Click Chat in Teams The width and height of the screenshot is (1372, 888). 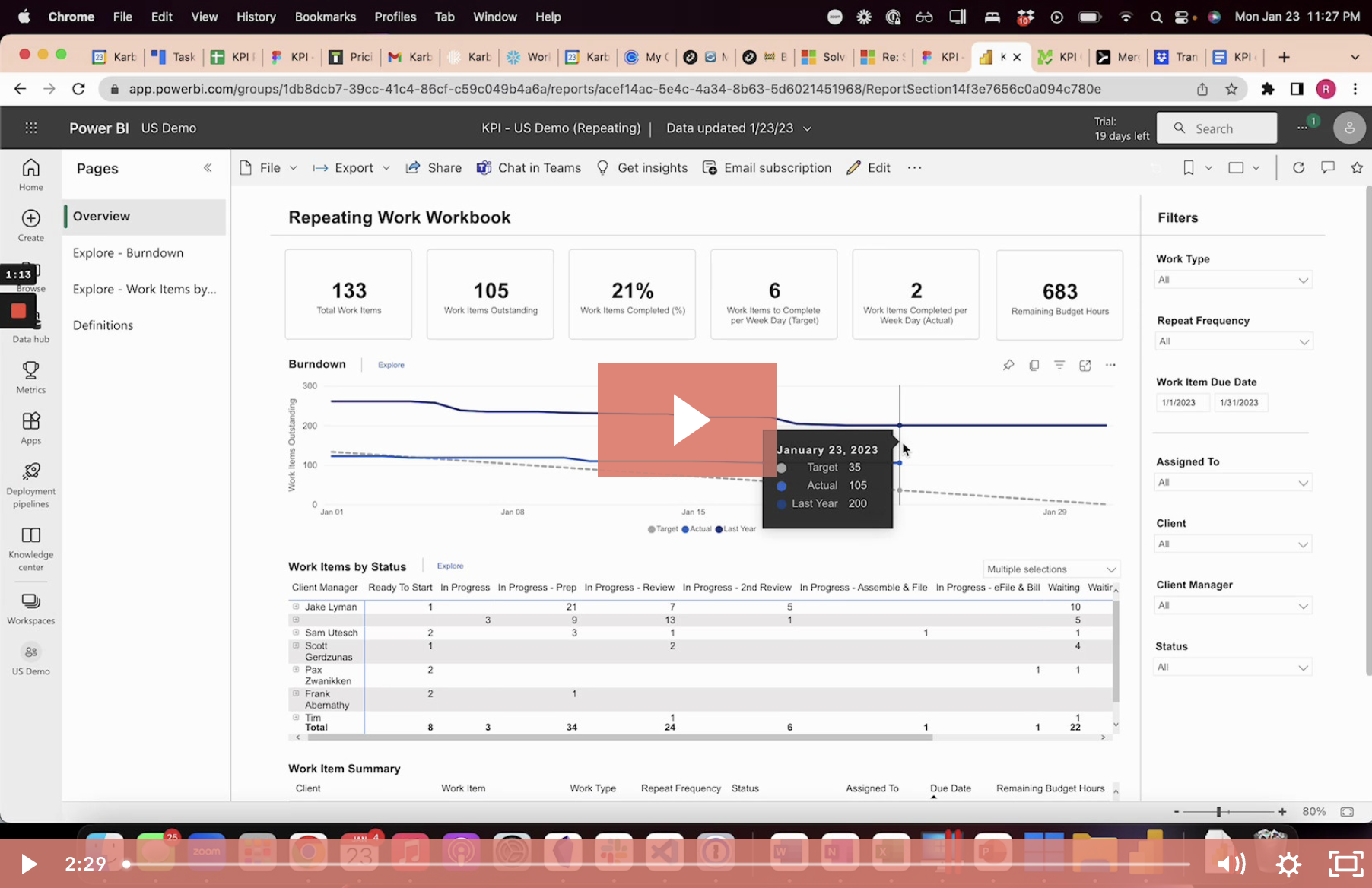point(529,167)
